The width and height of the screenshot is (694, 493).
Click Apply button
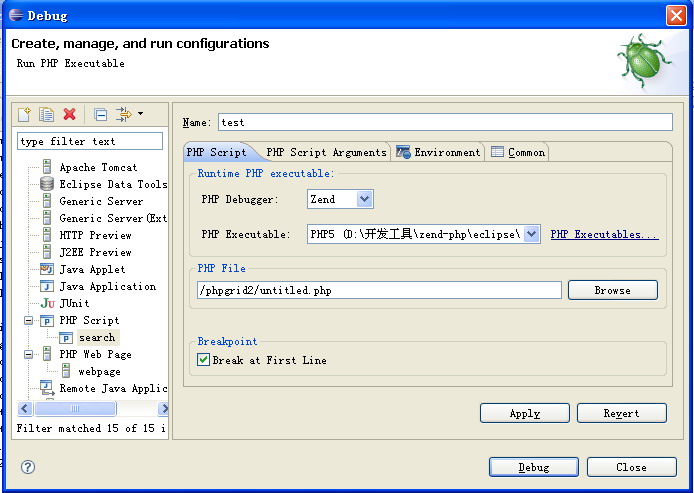[x=524, y=413]
